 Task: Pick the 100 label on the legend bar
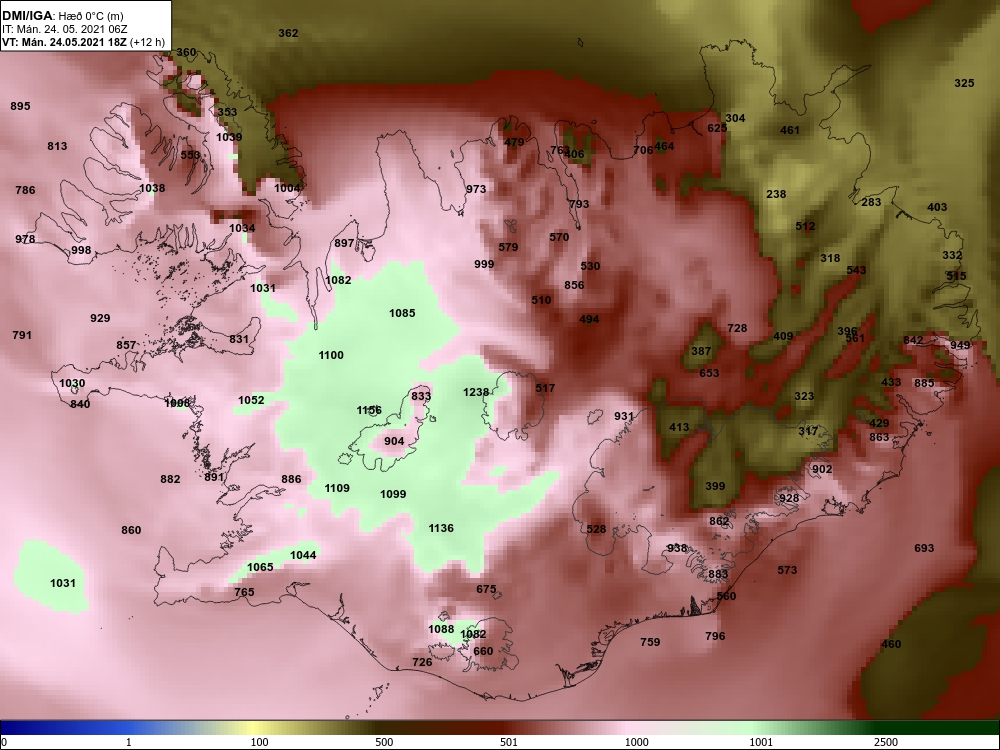coord(259,742)
